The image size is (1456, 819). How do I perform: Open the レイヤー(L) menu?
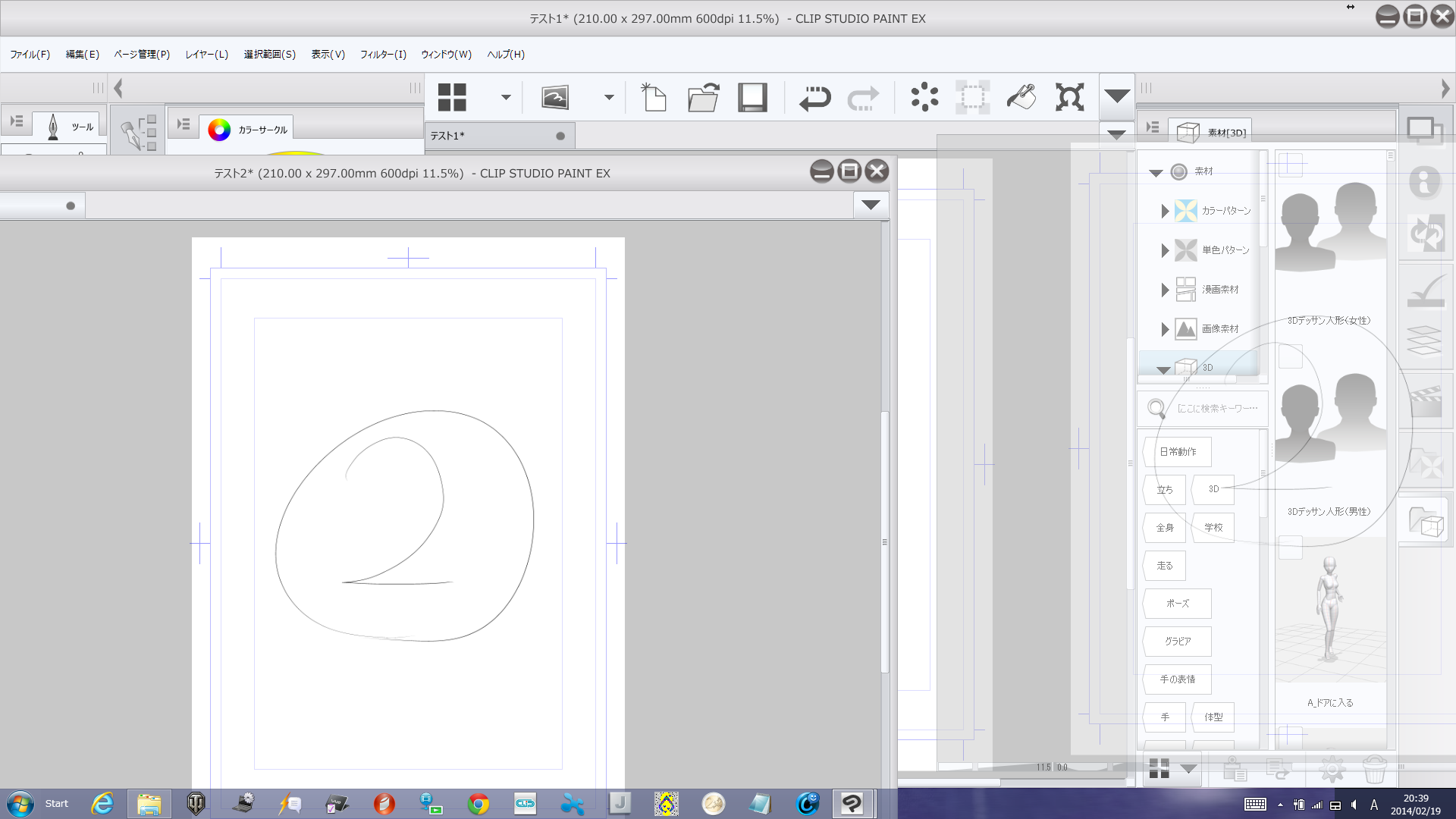(x=206, y=55)
